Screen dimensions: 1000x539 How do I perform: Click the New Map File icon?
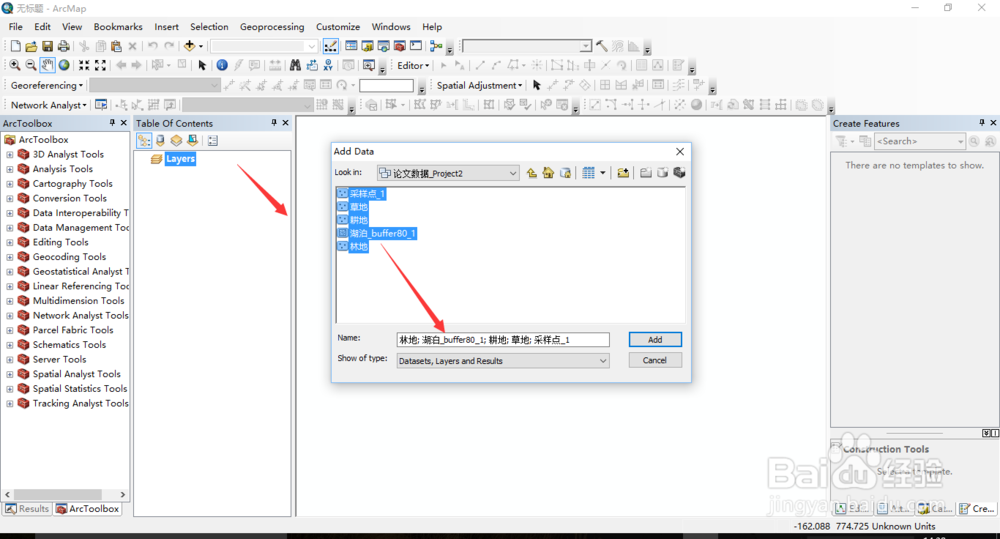15,46
